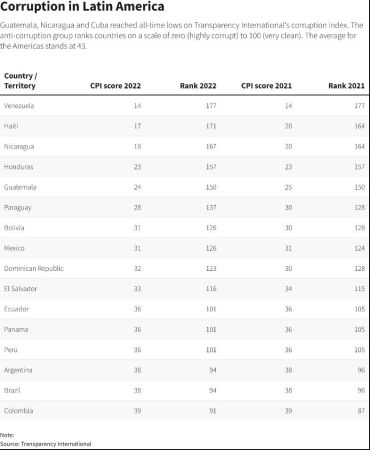This screenshot has width=370, height=450.
Task: Click the Corruption in Latin America title
Action: (82, 6)
